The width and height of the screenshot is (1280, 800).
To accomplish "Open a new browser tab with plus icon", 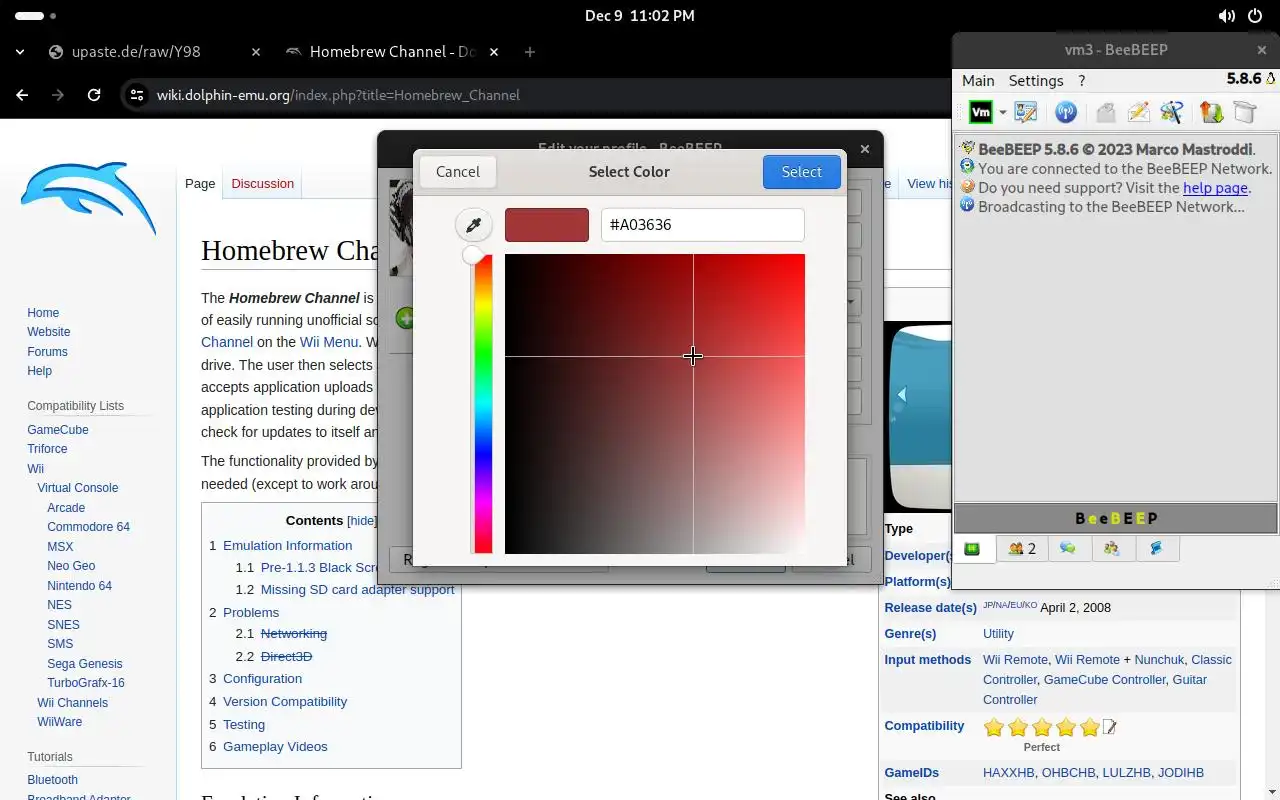I will pos(530,52).
